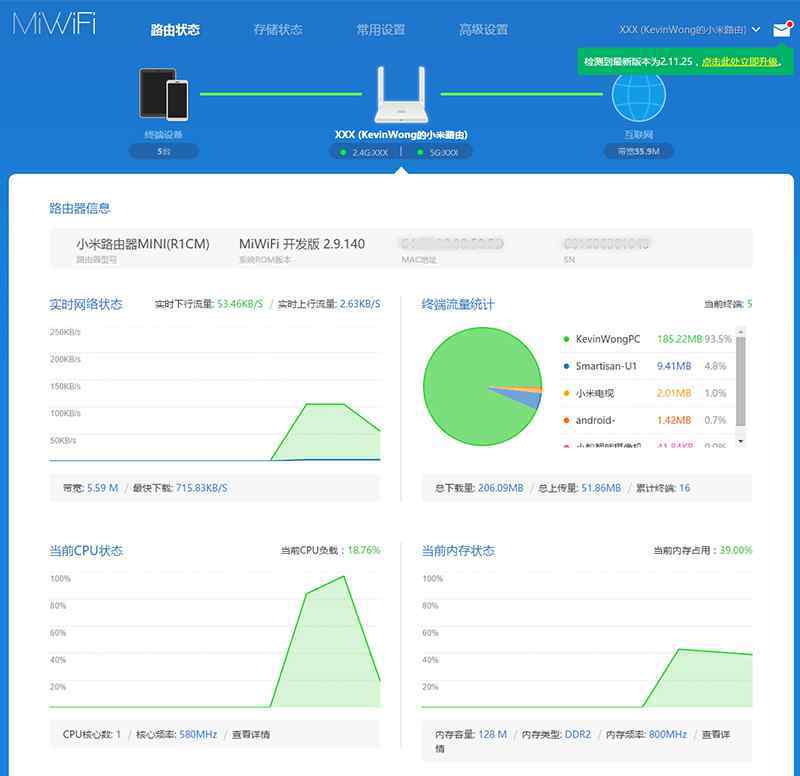Click the router device icon
The width and height of the screenshot is (800, 776).
tap(401, 95)
